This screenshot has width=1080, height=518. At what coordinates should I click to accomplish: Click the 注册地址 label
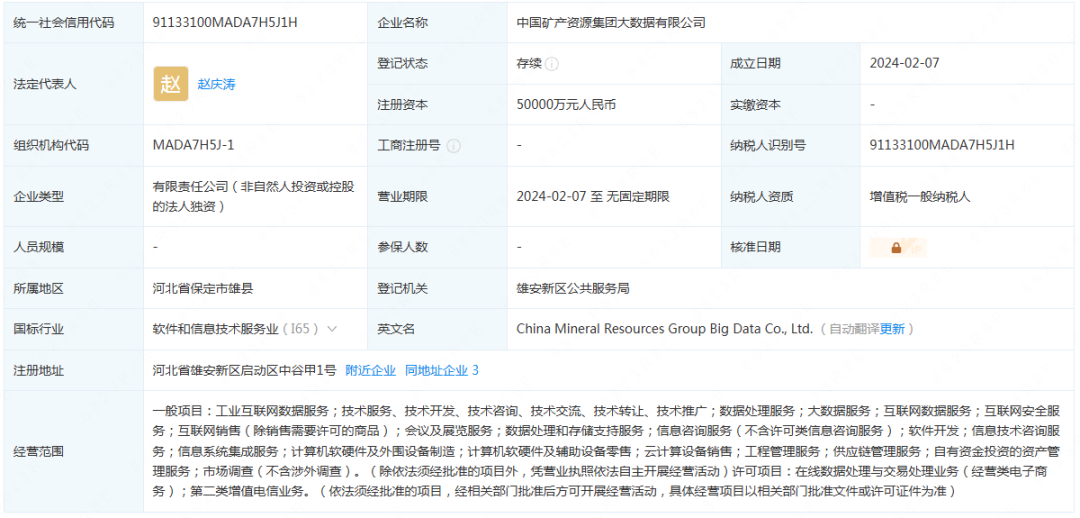(x=39, y=371)
